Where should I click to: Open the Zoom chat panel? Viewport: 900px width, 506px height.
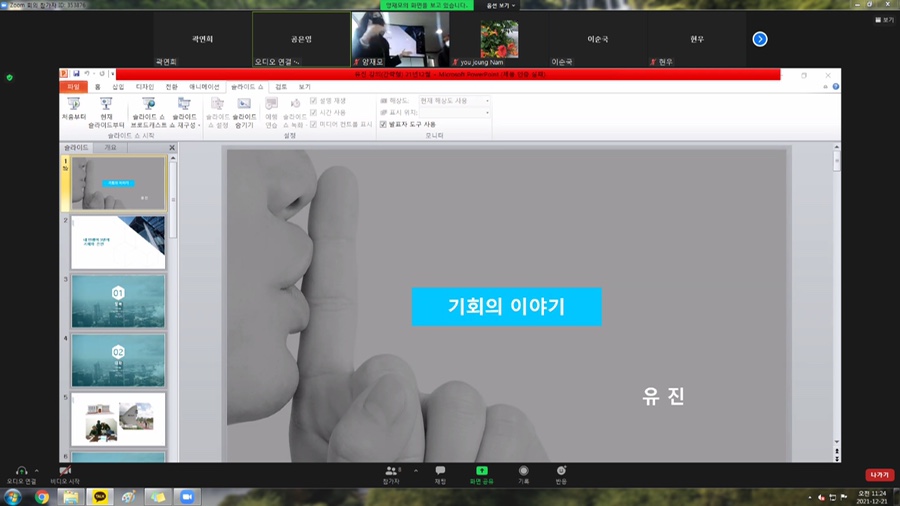pyautogui.click(x=440, y=474)
